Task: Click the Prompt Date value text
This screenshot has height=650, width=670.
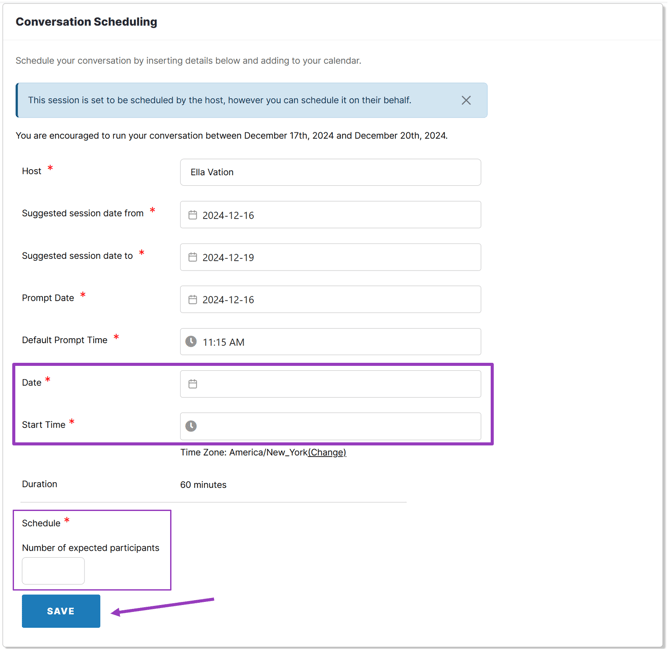Action: click(228, 300)
